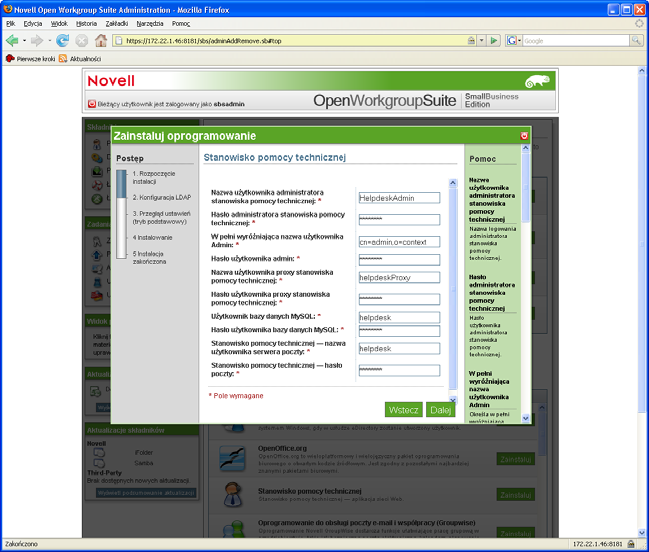Open the Google search engine selector
The image size is (649, 552).
click(514, 41)
